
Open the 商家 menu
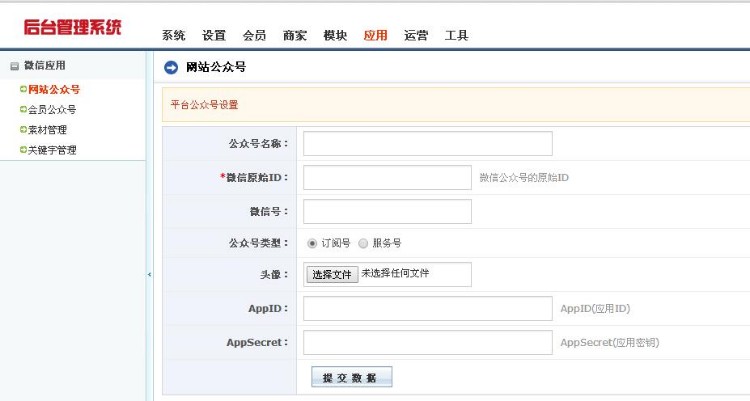(x=295, y=35)
